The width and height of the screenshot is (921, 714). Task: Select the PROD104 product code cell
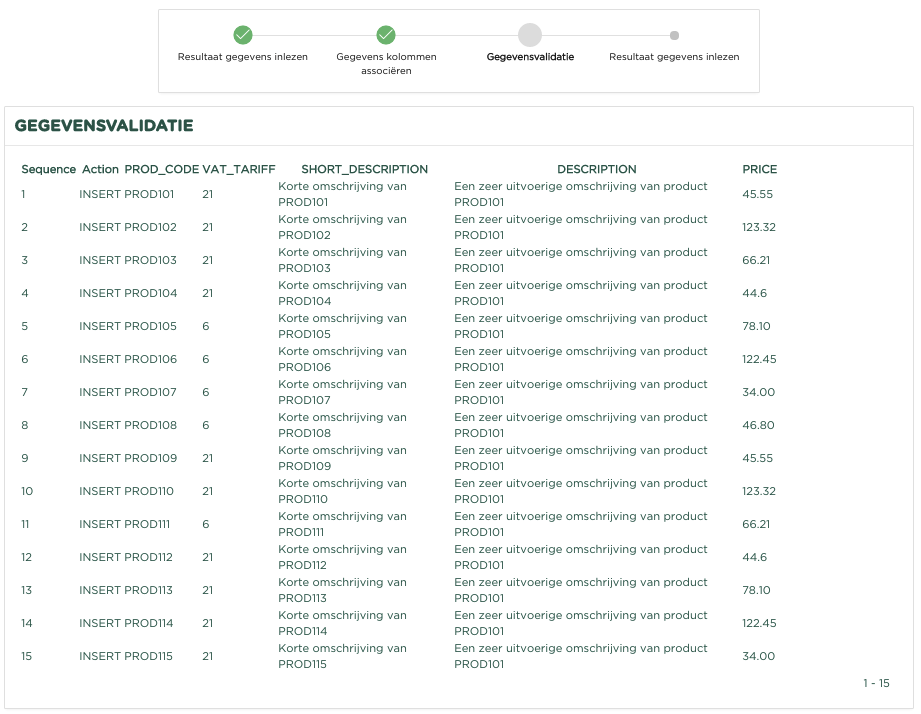point(151,293)
